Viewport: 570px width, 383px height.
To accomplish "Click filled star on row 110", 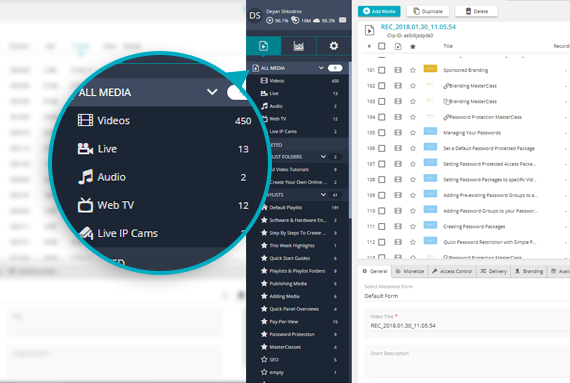I will tap(413, 211).
